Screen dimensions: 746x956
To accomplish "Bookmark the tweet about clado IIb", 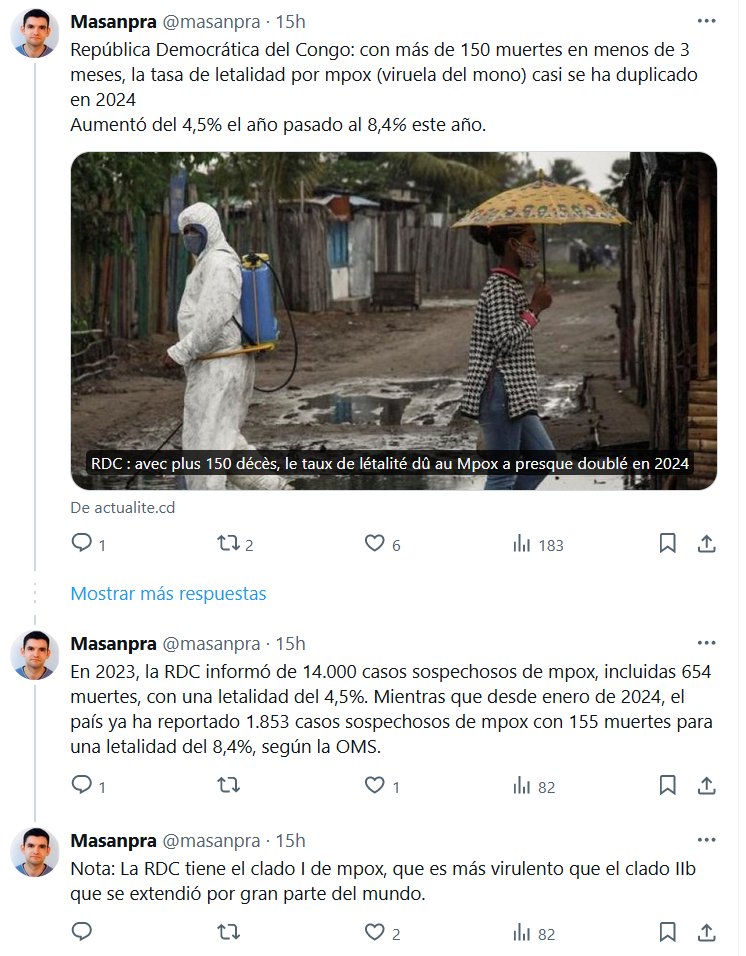I will pos(667,933).
